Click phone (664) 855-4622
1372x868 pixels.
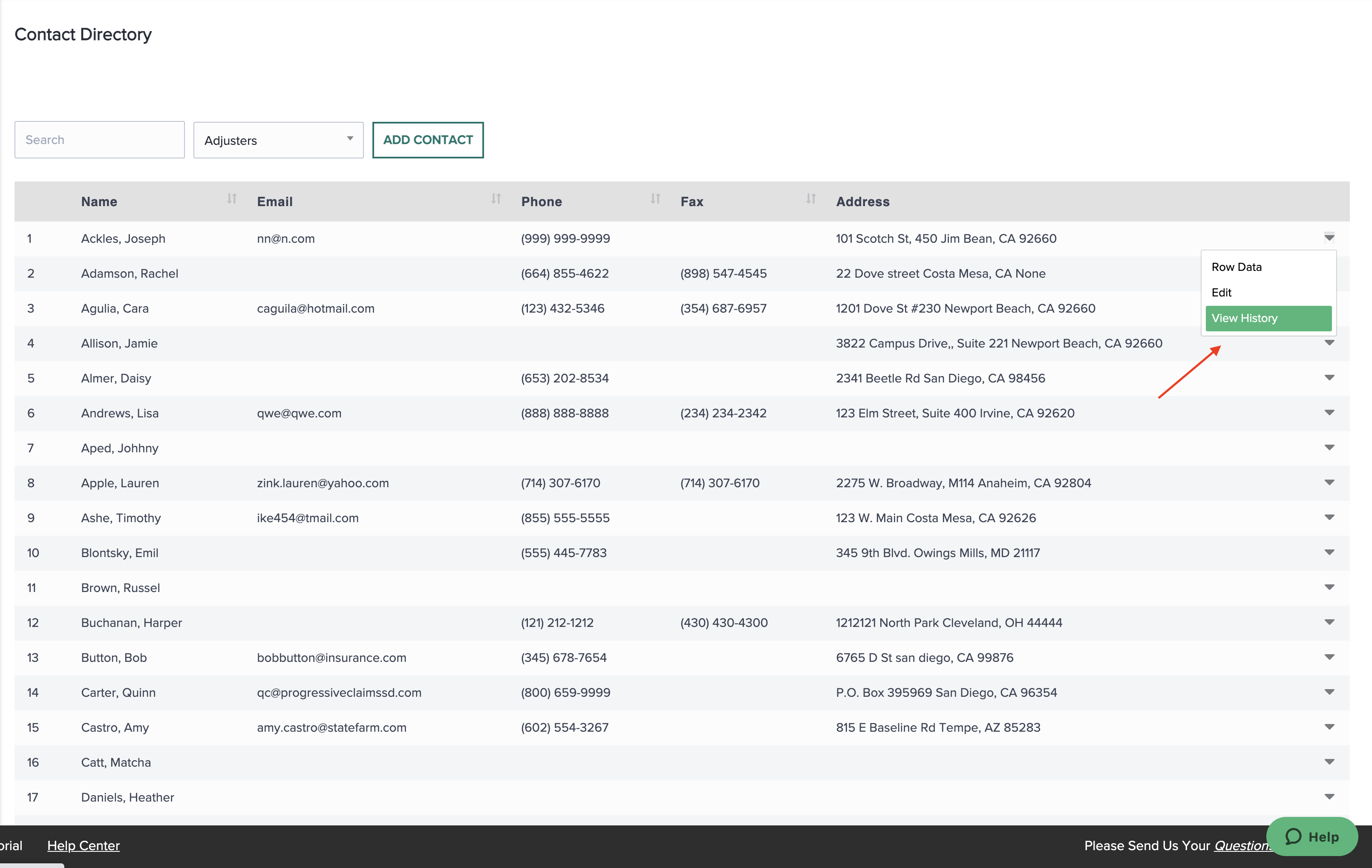click(x=565, y=273)
